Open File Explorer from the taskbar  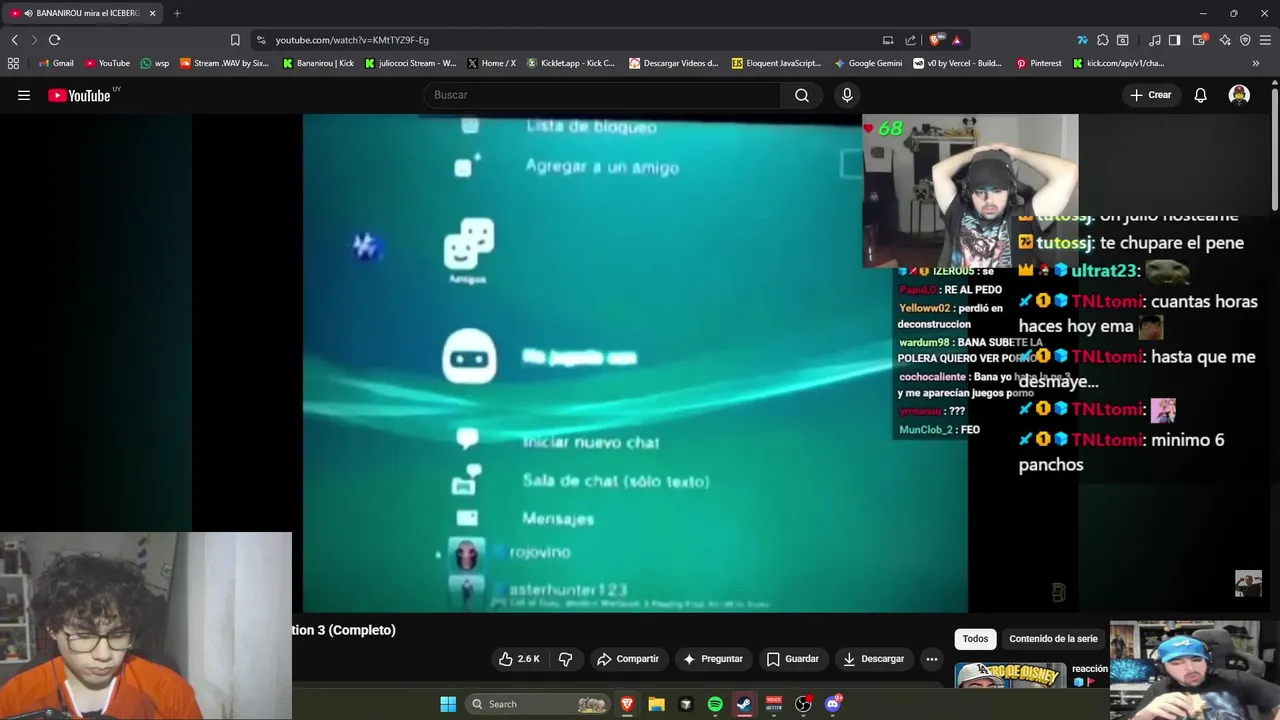656,704
